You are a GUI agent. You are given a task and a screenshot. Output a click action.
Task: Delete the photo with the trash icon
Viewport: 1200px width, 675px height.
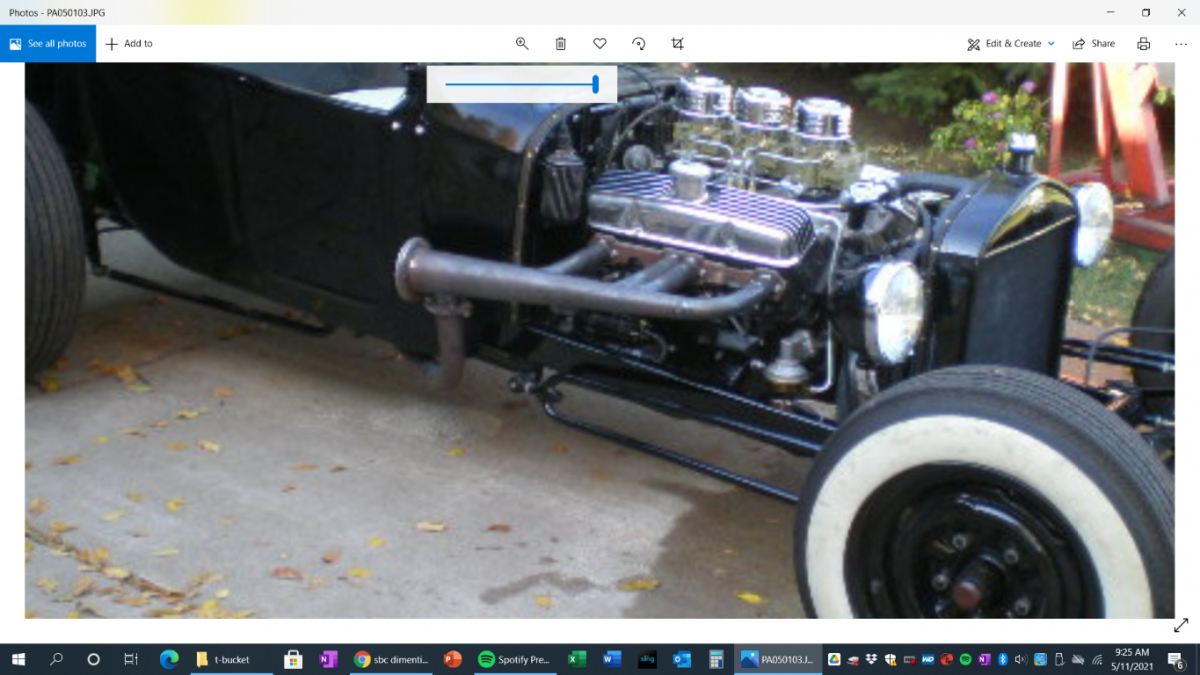[561, 44]
